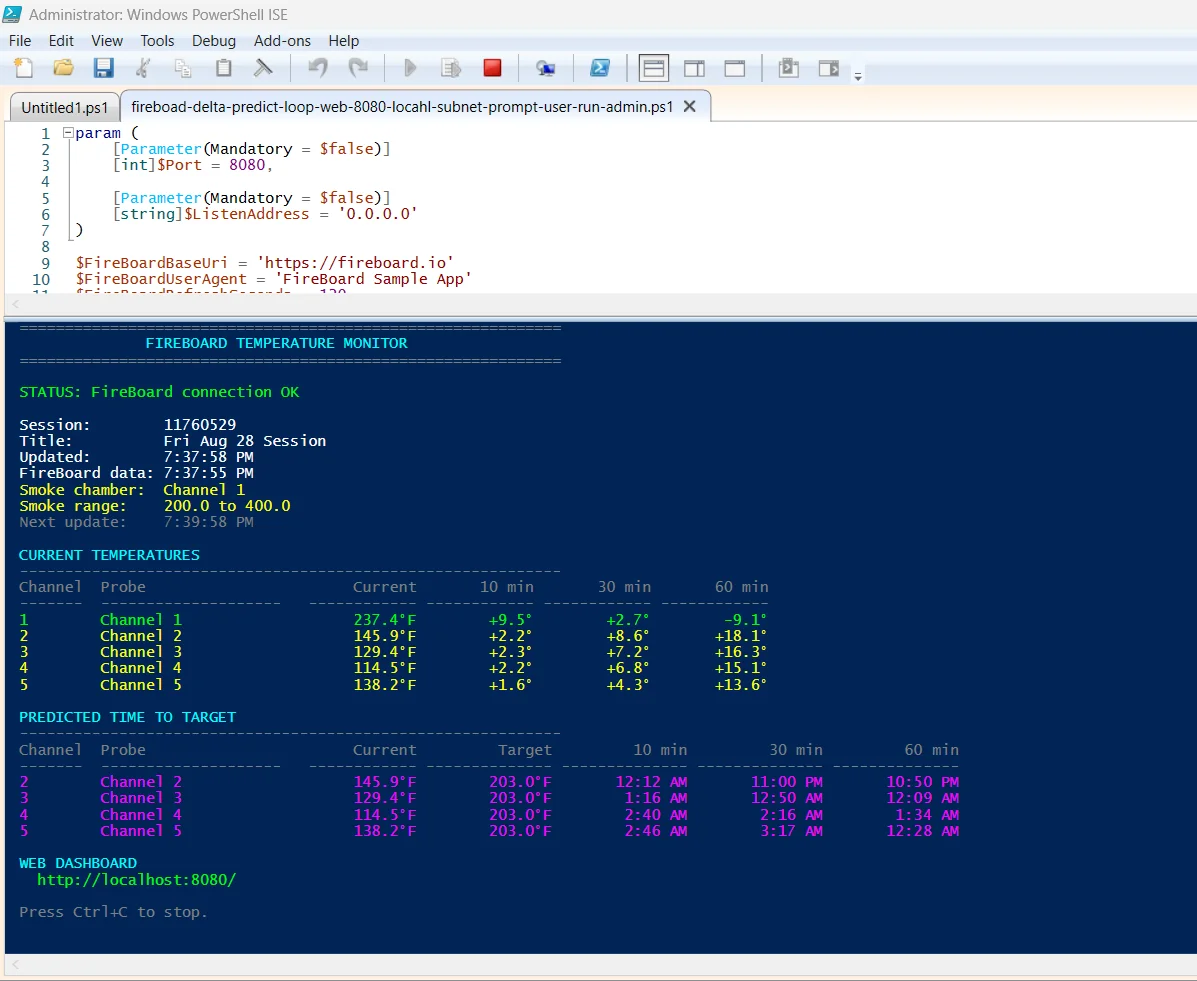Viewport: 1197px width, 981px height.
Task: Open the Edit menu
Action: point(61,40)
